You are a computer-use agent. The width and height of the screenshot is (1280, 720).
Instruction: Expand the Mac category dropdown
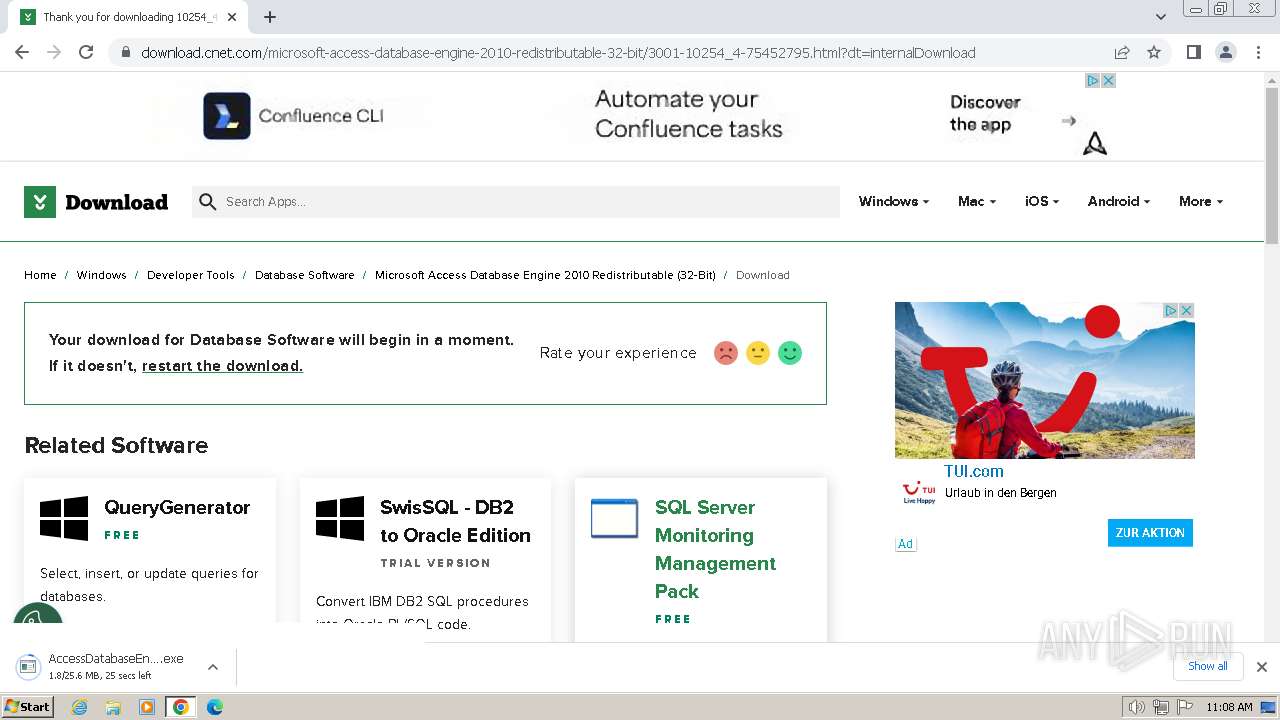pos(976,202)
